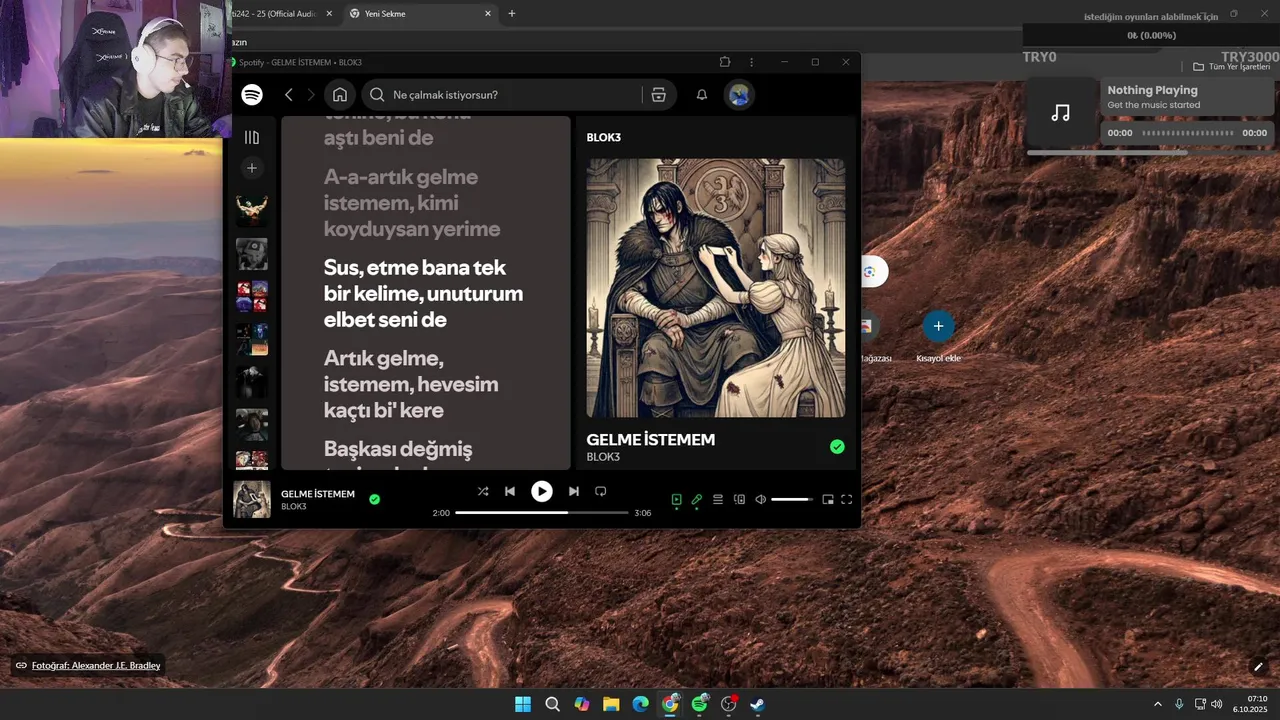
Task: Mute using the speaker volume icon
Action: (760, 499)
